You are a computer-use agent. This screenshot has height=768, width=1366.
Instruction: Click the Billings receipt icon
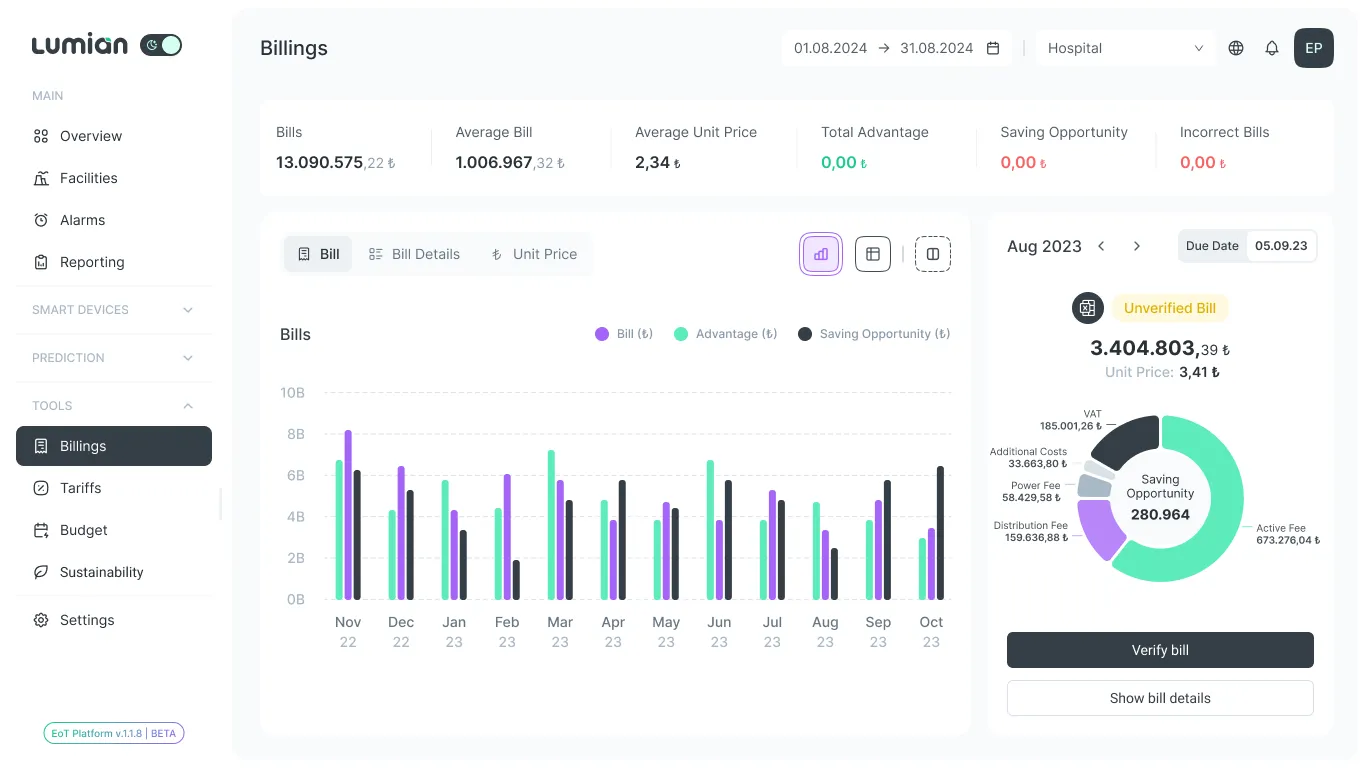[x=41, y=446]
